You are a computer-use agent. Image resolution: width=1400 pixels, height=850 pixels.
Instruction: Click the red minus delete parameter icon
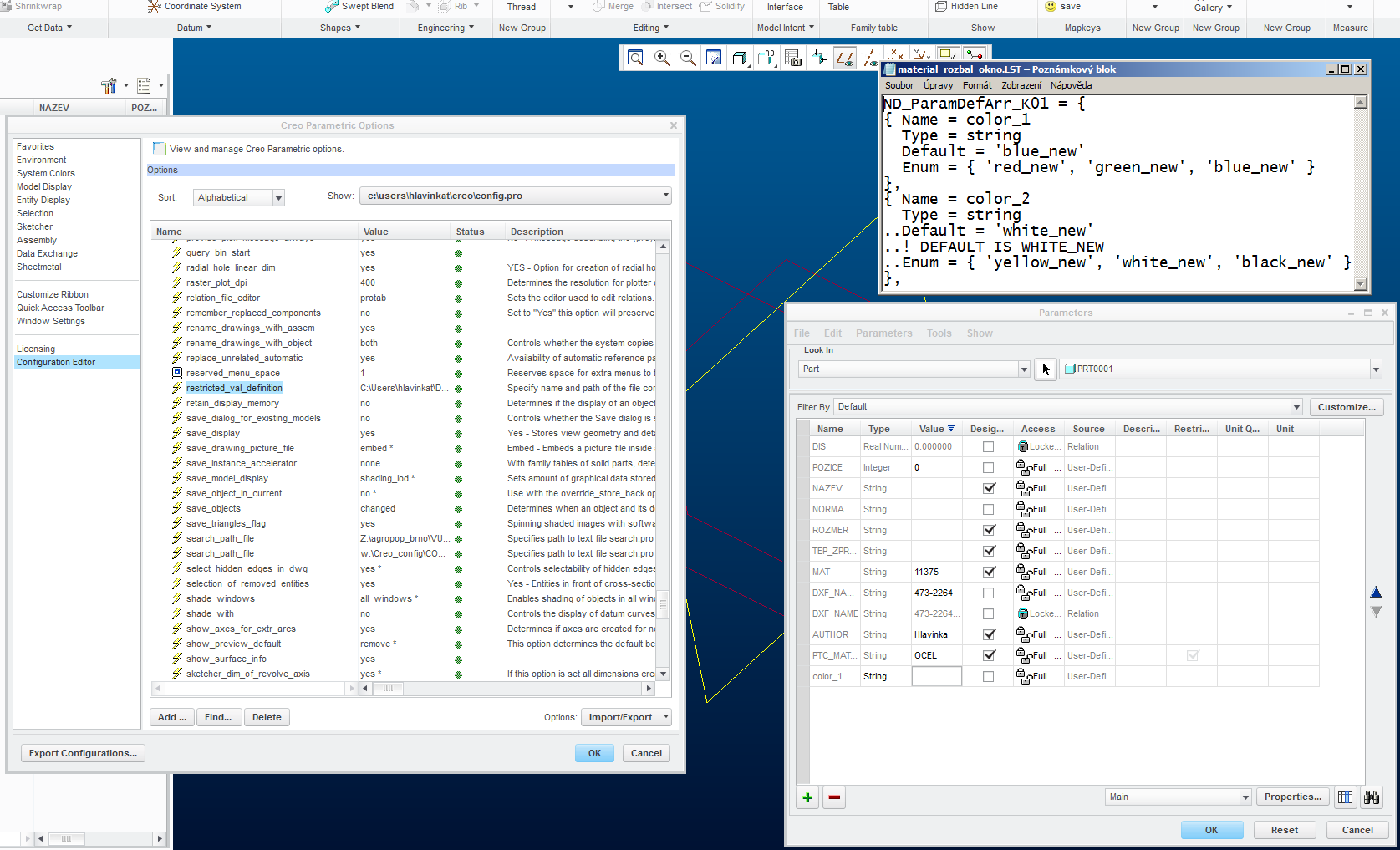(x=834, y=797)
